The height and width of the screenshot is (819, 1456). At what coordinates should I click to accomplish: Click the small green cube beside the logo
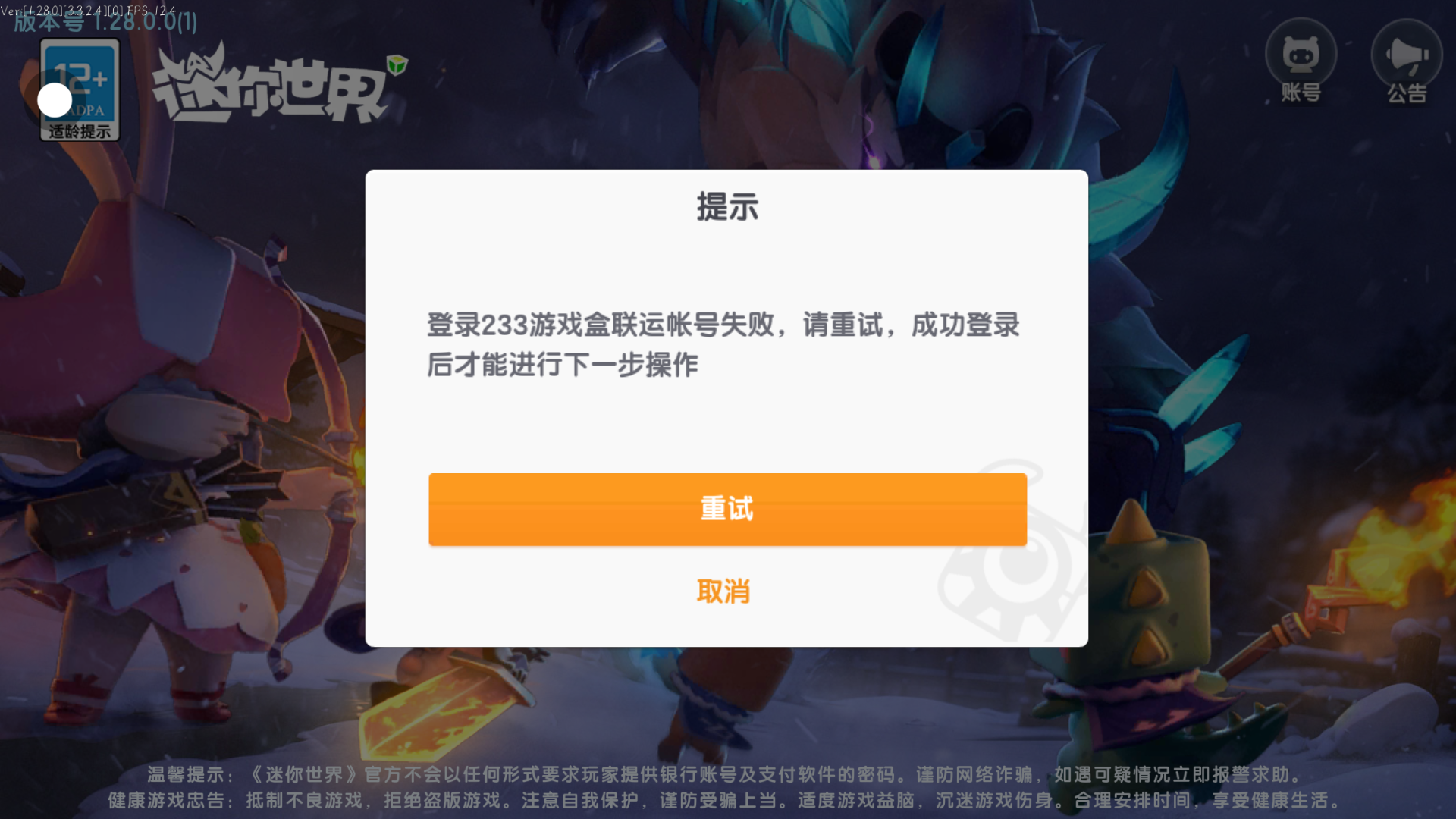[x=397, y=64]
